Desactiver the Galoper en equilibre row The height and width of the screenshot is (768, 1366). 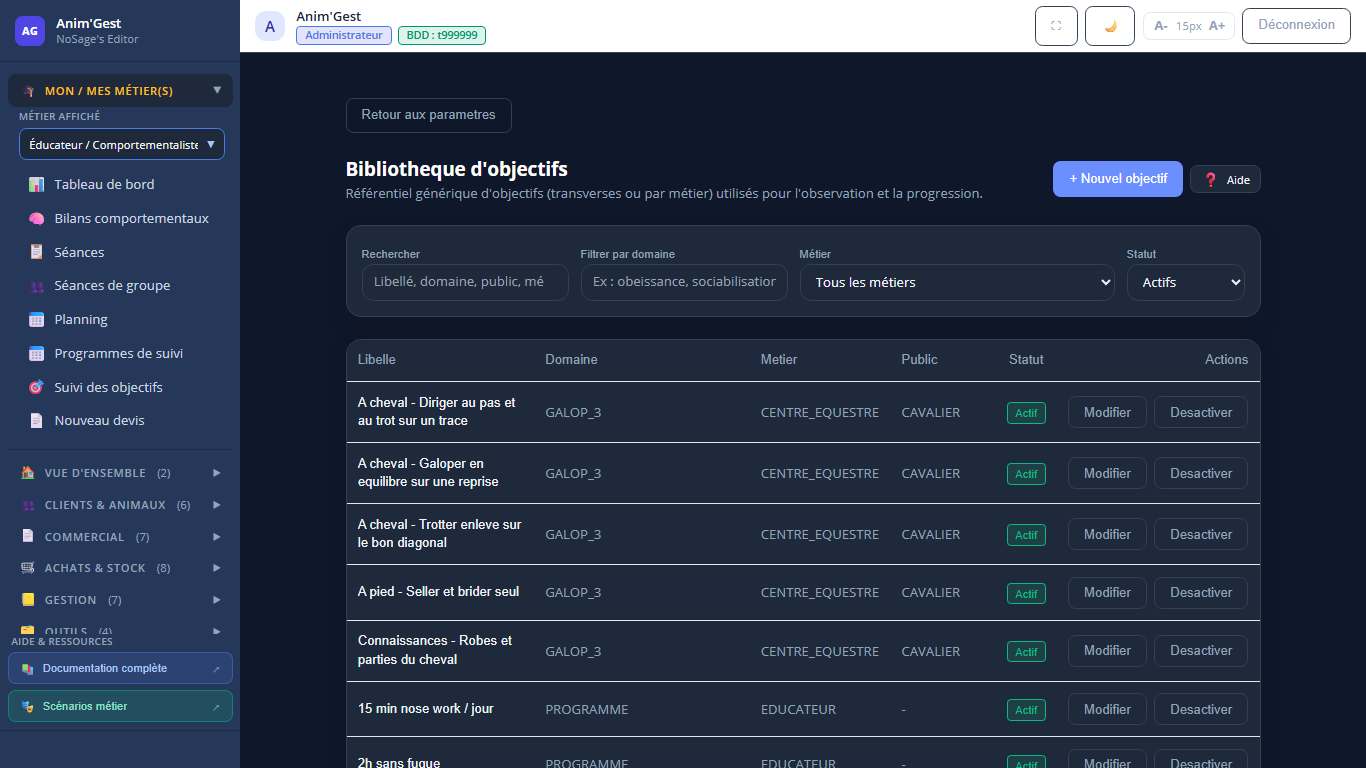[1201, 473]
